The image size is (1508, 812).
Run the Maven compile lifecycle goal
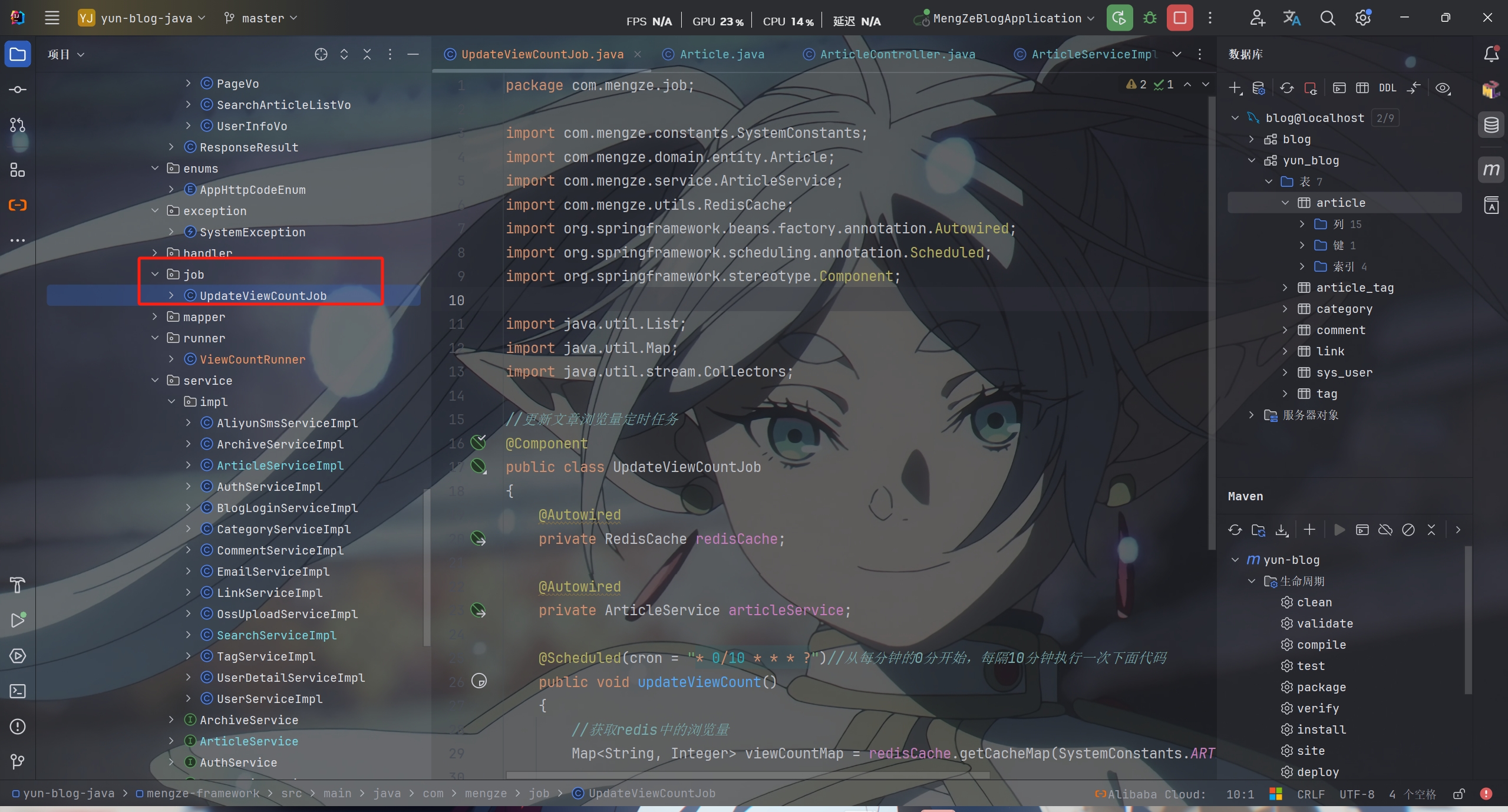pyautogui.click(x=1321, y=645)
